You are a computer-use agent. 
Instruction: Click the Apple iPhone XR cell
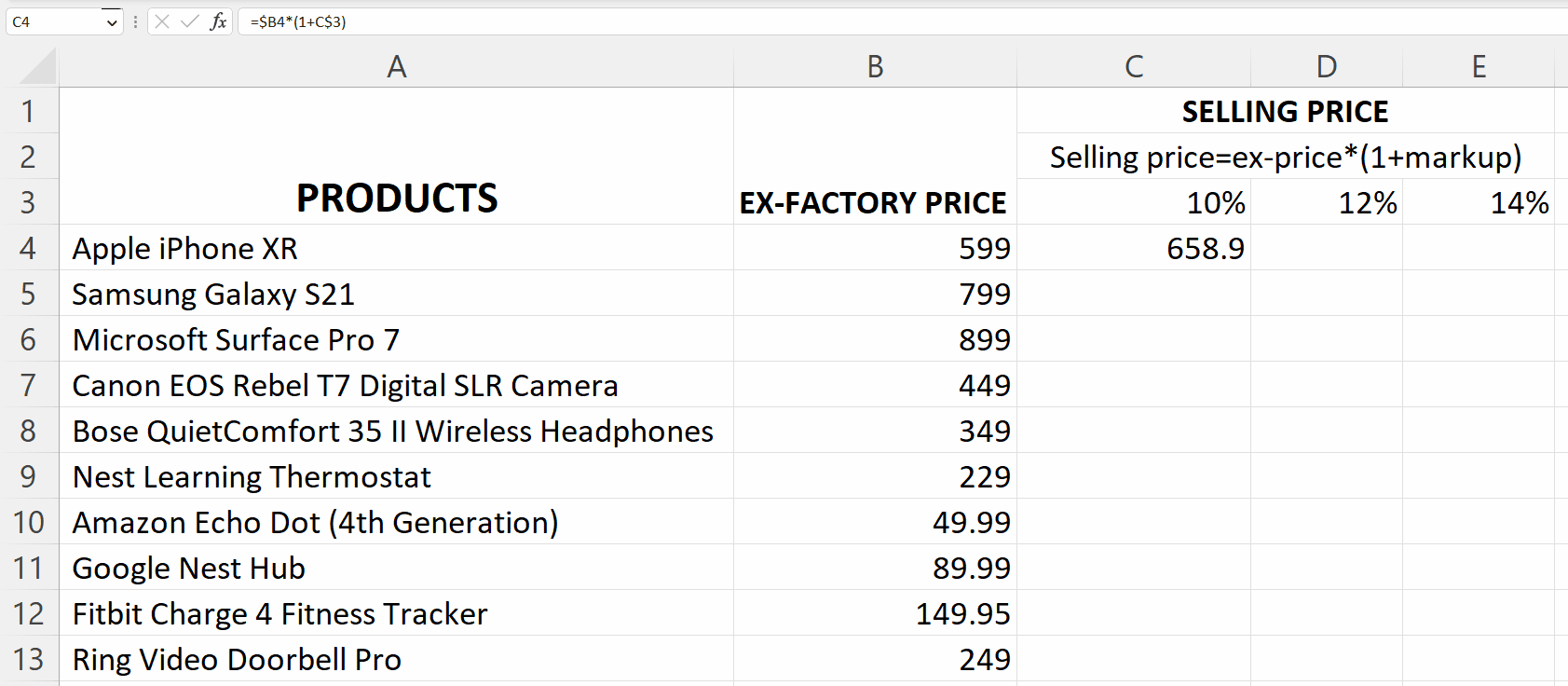[396, 249]
